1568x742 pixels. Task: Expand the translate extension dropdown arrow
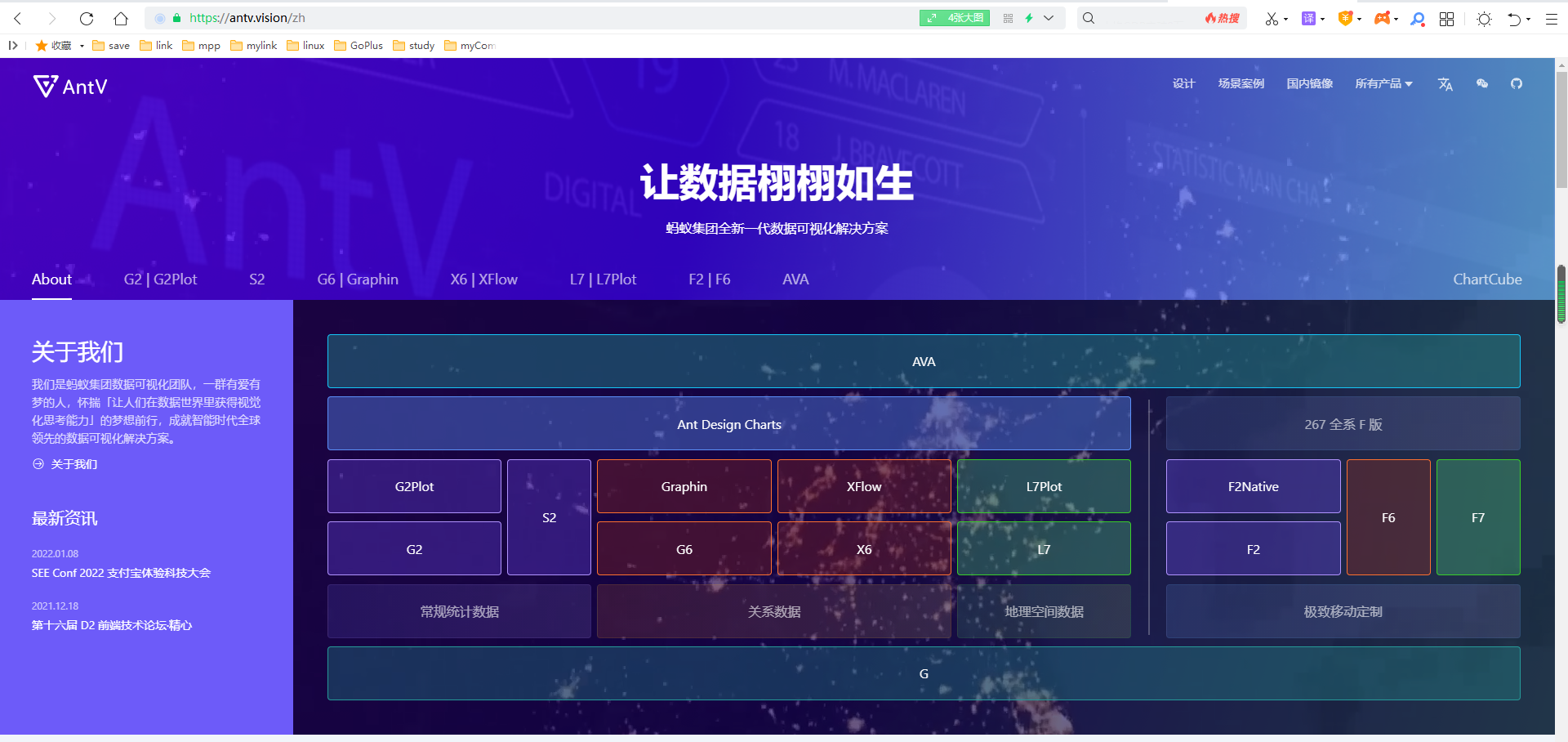point(1322,20)
